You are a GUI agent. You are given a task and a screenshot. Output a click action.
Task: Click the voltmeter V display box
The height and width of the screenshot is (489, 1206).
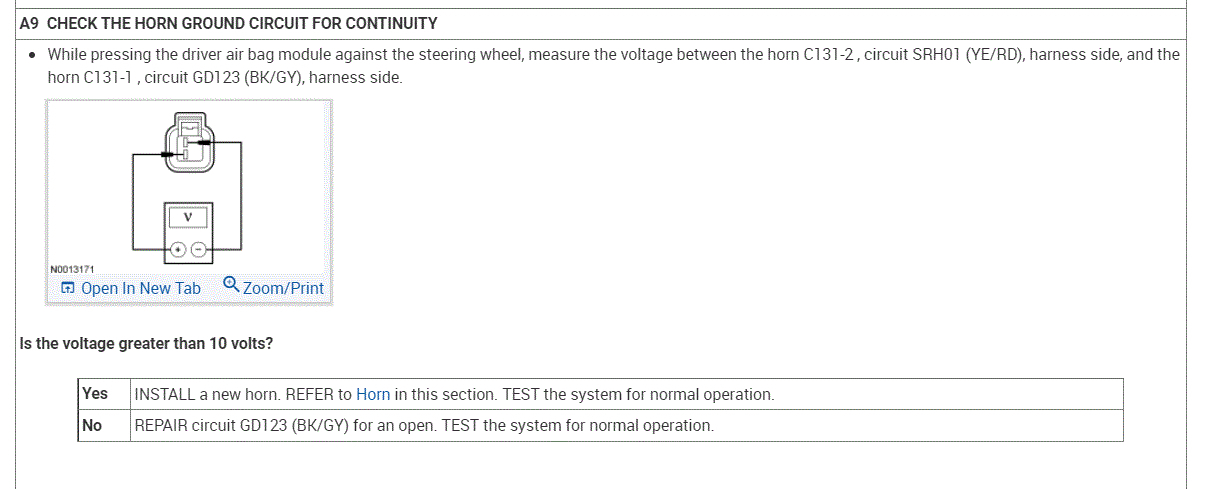pos(187,215)
